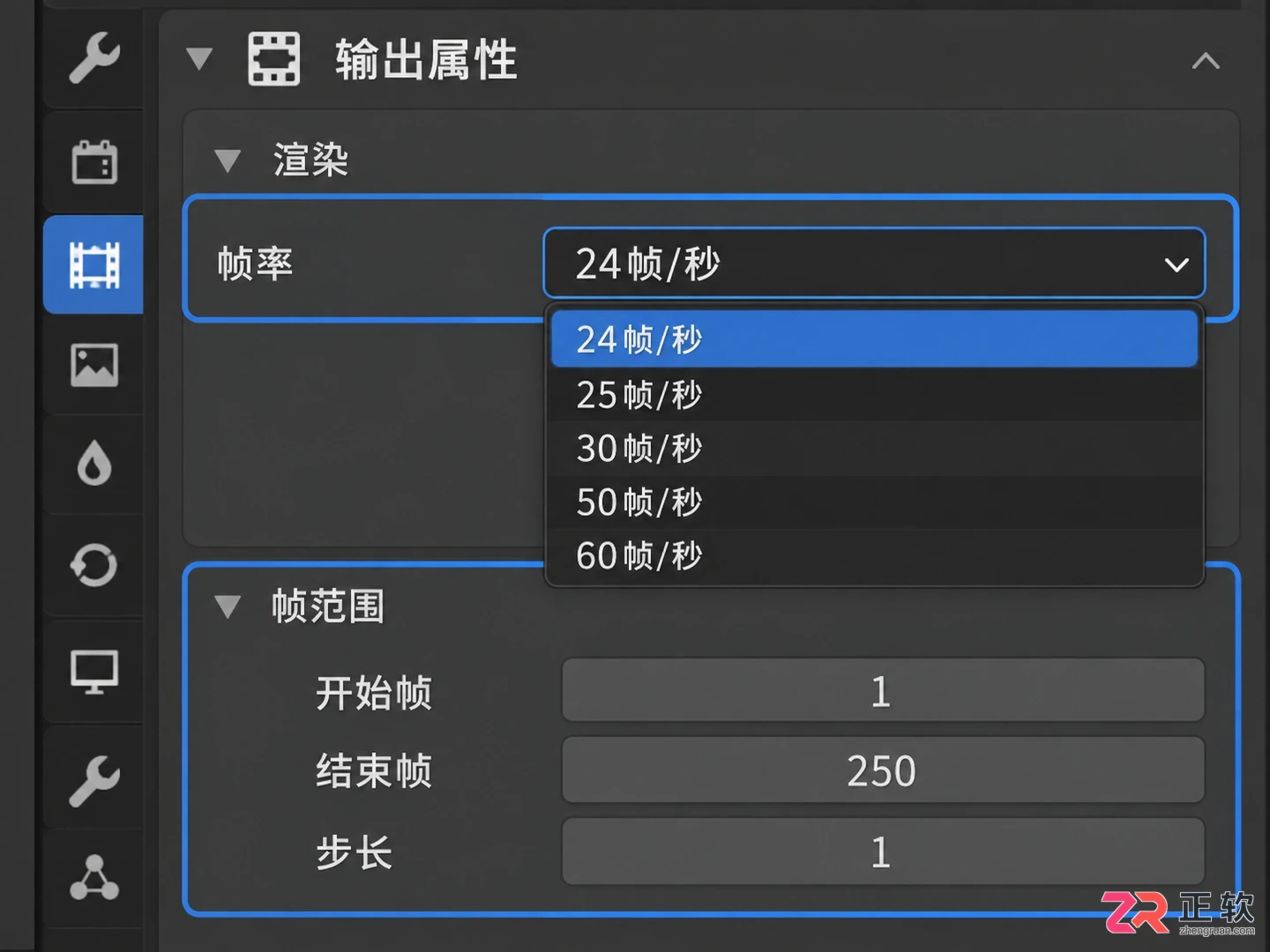Open the water droplet icon tab
Screen dimensions: 1270x952
[93, 465]
